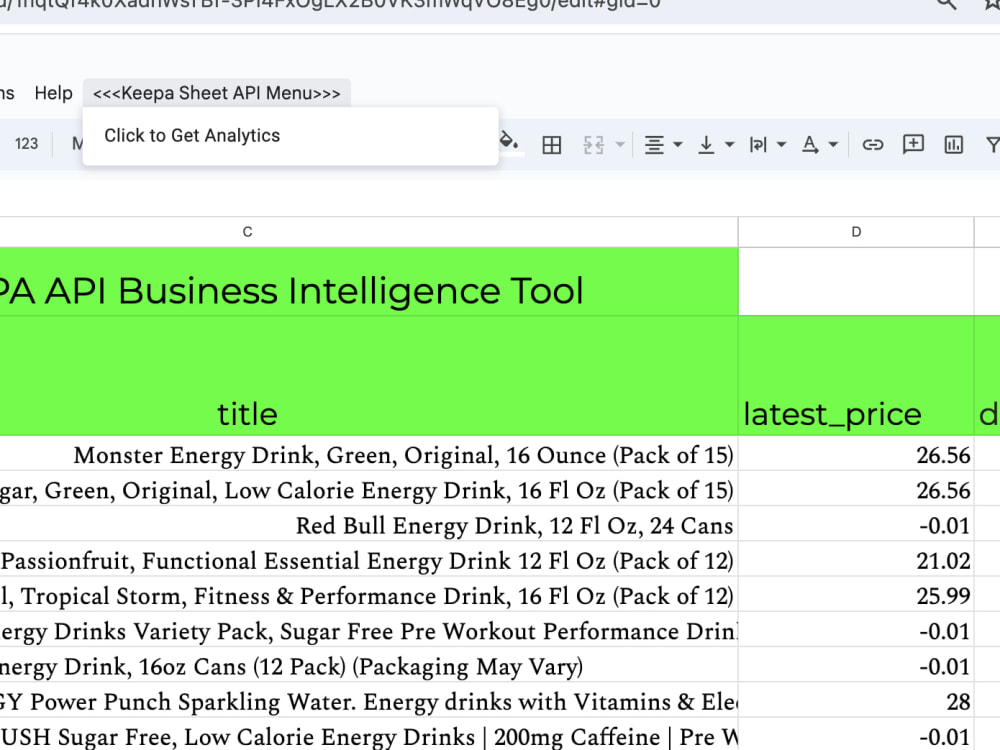Insert a comment via the comment icon

pyautogui.click(x=912, y=144)
